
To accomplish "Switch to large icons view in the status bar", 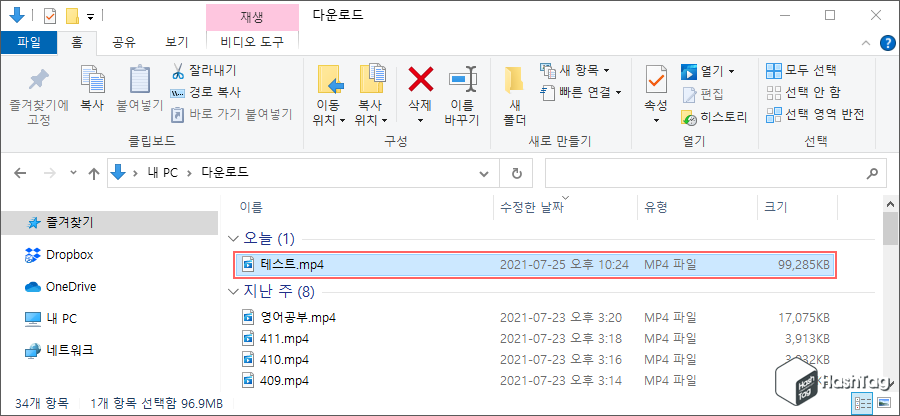I will point(884,402).
